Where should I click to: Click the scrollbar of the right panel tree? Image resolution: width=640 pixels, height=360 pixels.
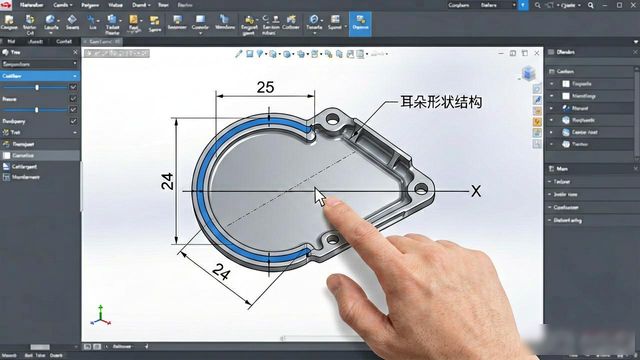coord(637,114)
